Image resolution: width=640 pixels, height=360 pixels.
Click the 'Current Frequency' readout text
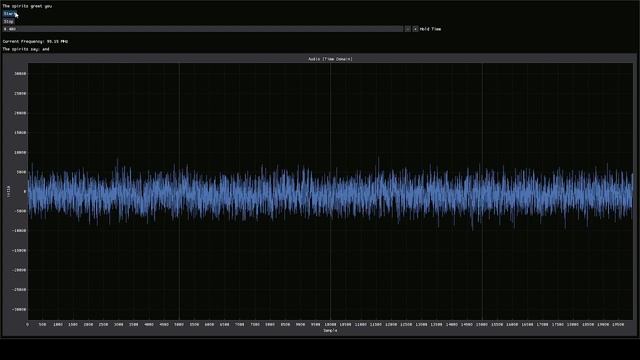35,41
